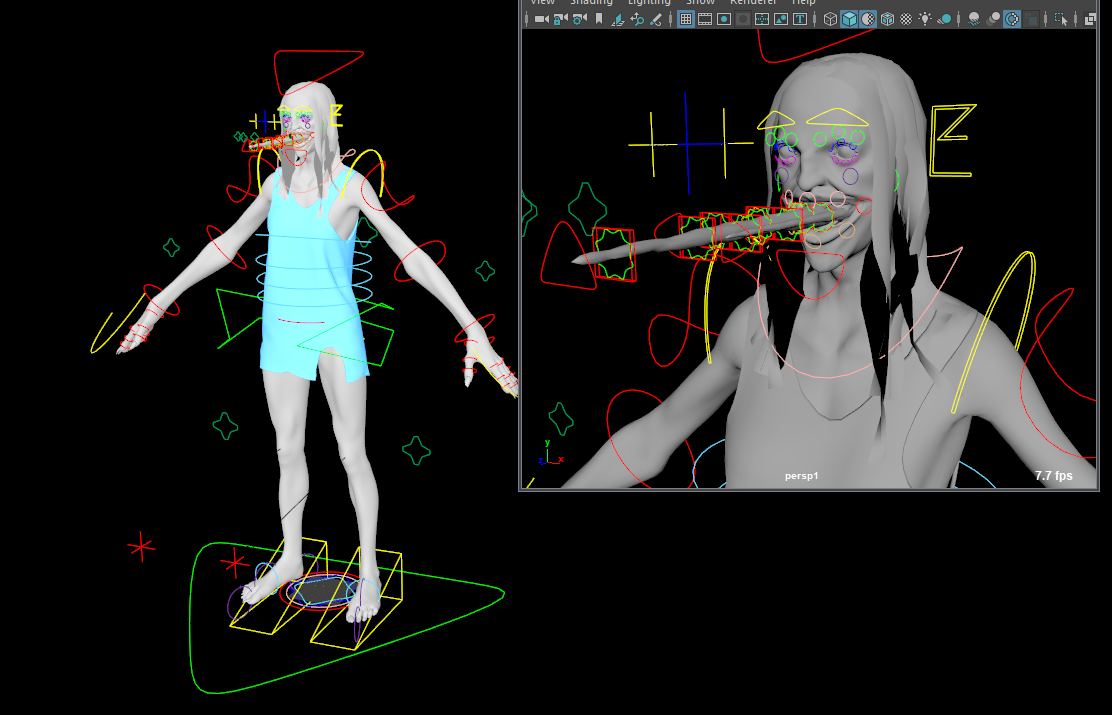Viewport: 1112px width, 715px height.
Task: Select the big green ground control curve
Action: pos(345,617)
